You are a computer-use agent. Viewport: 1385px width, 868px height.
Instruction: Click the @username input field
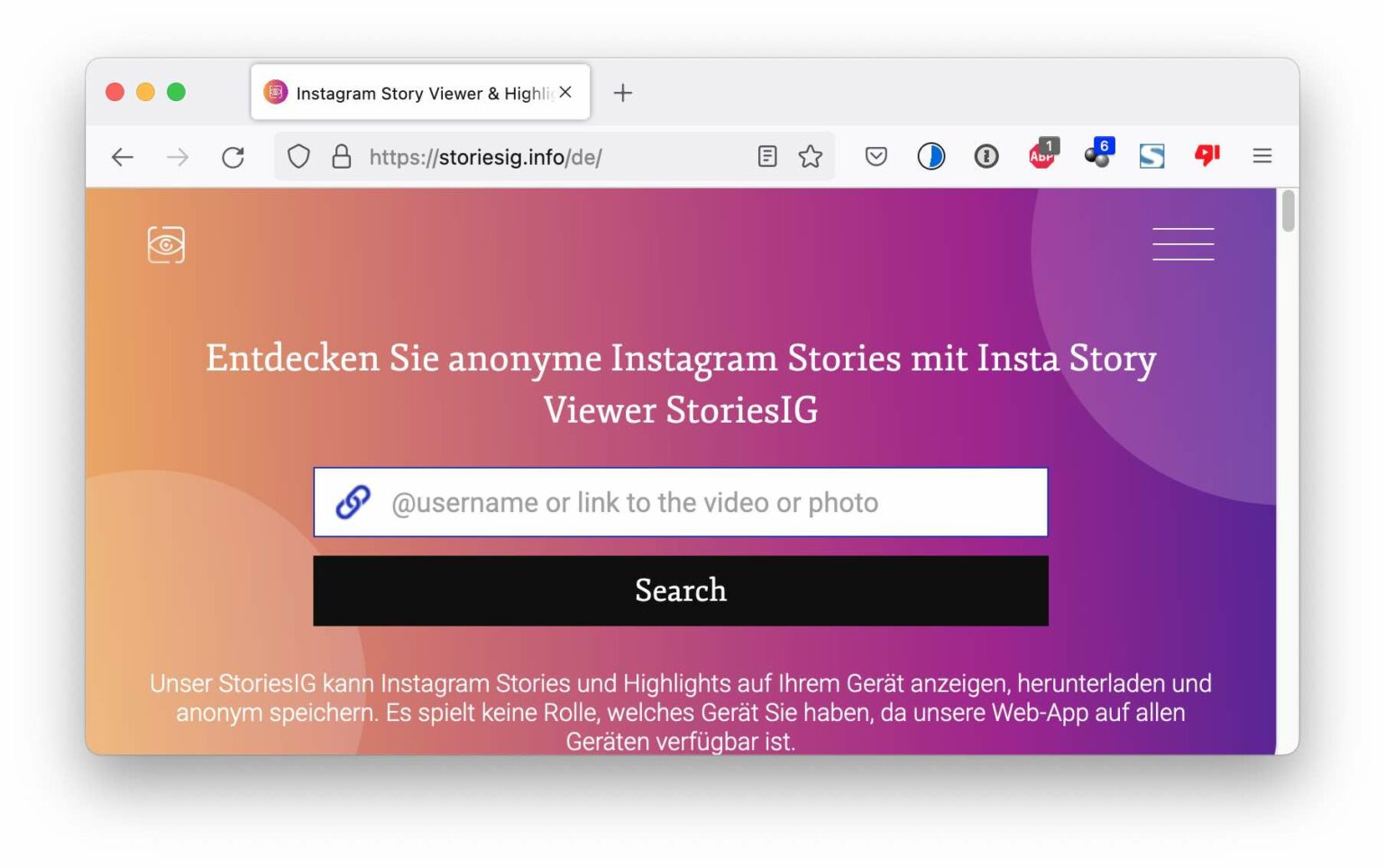point(680,502)
